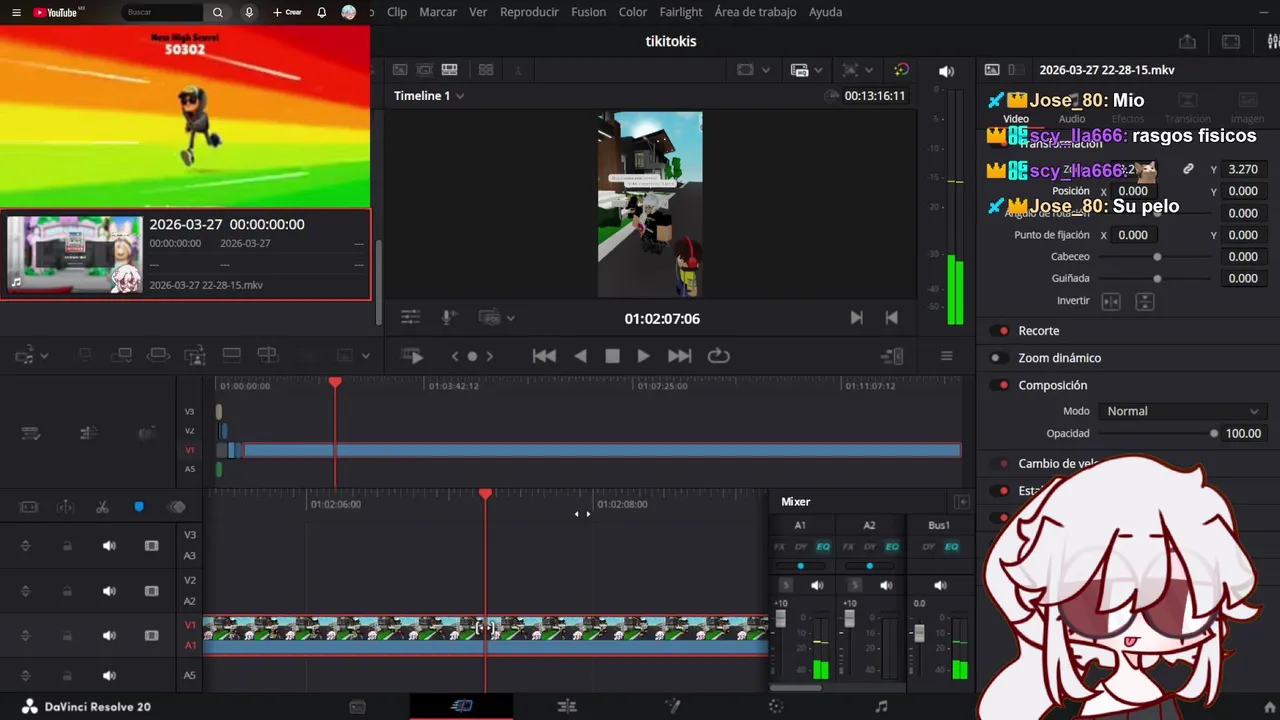
Task: Click the lock icon on track V1 A1
Action: 67,635
